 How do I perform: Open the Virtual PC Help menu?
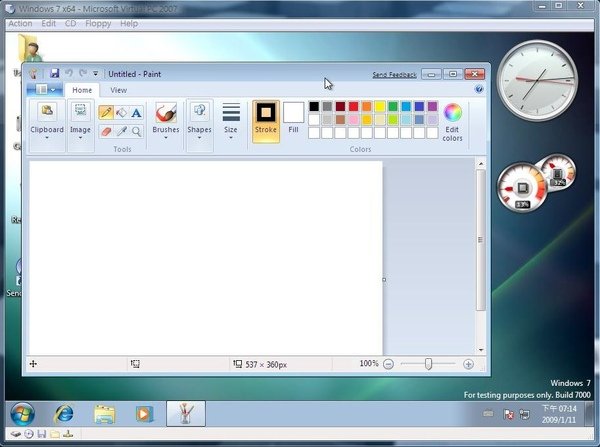(129, 23)
